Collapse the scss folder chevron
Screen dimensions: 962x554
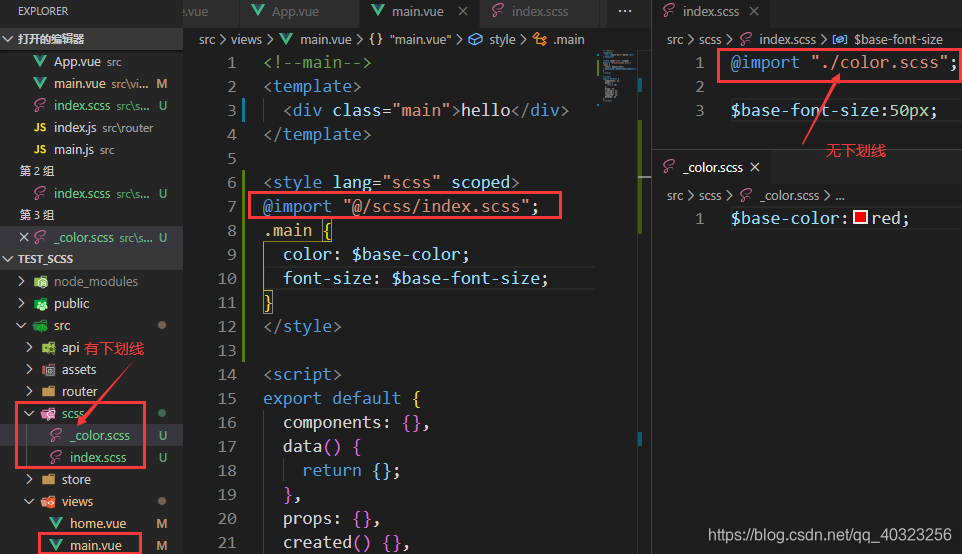pyautogui.click(x=29, y=414)
